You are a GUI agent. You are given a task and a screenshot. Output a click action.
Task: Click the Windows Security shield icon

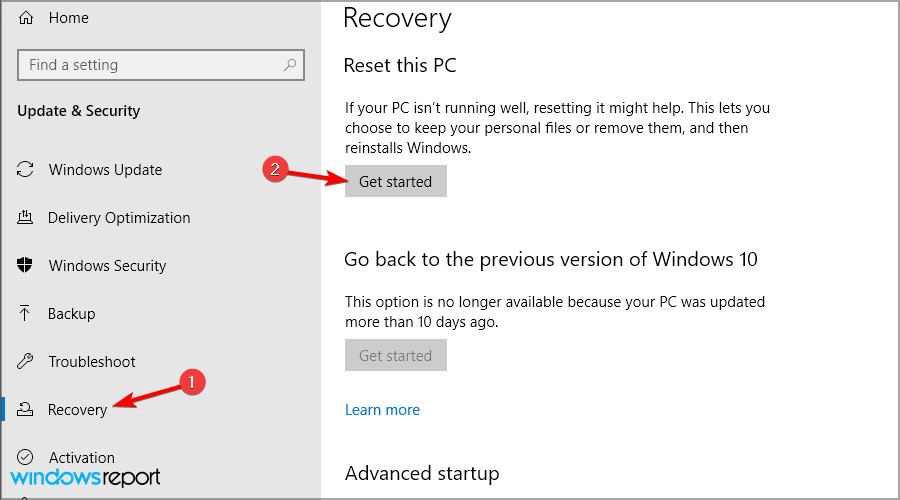click(x=25, y=265)
